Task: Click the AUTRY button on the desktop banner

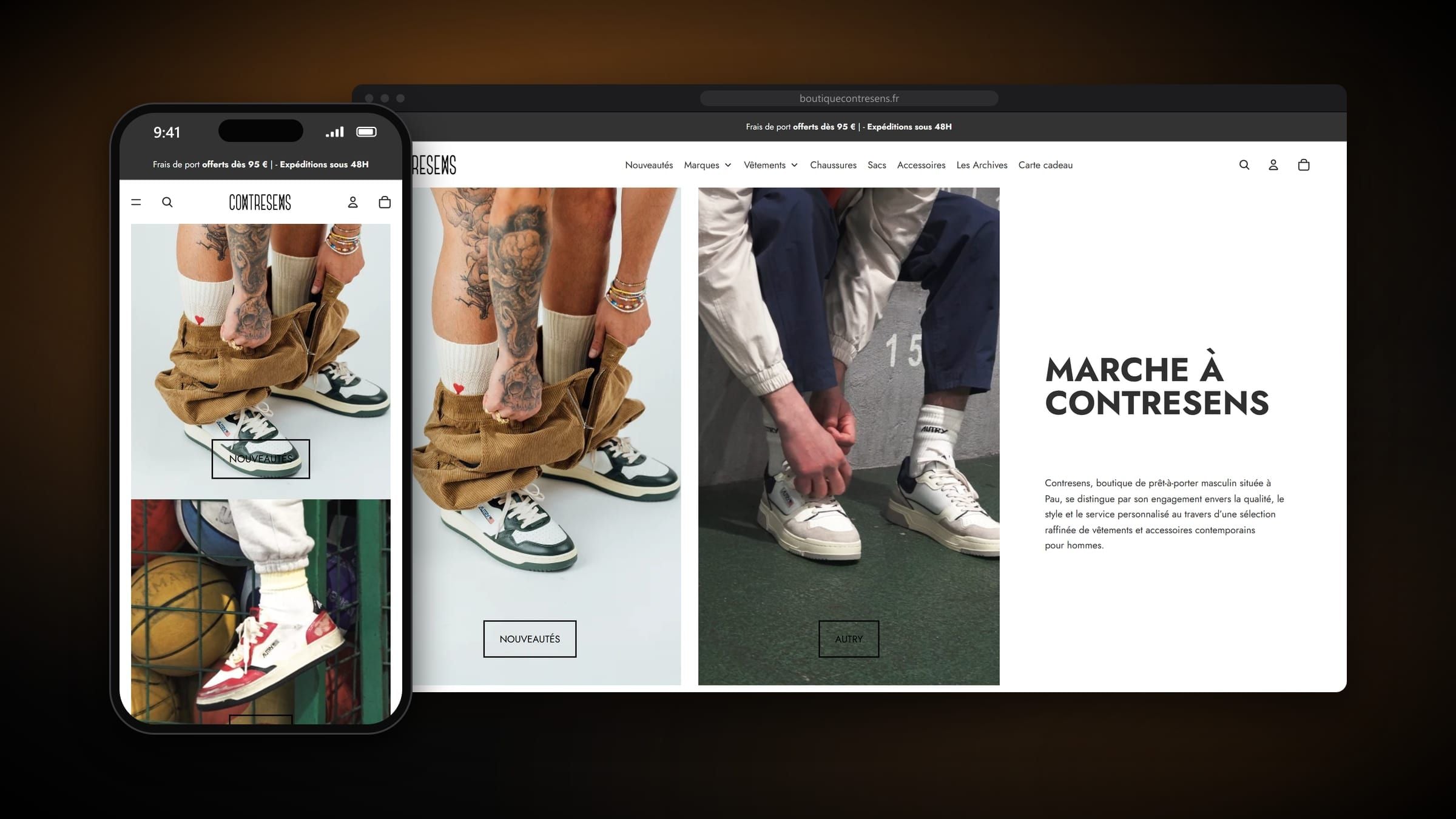Action: tap(849, 639)
